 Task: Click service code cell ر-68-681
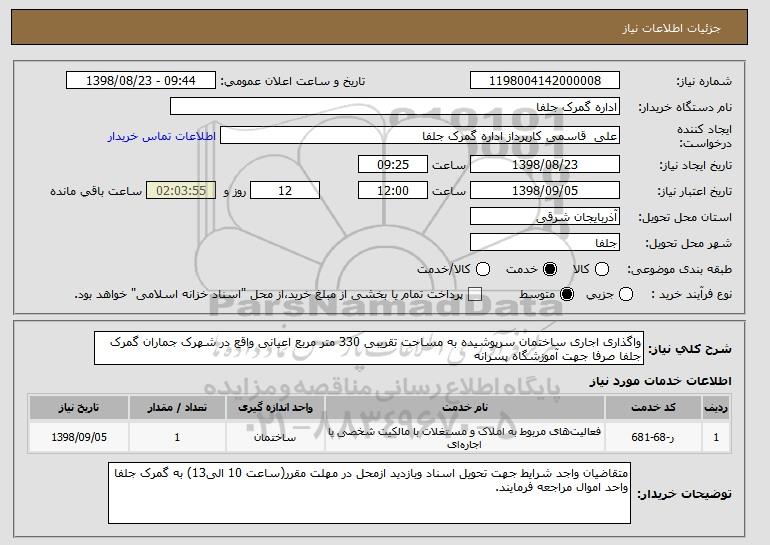(653, 437)
